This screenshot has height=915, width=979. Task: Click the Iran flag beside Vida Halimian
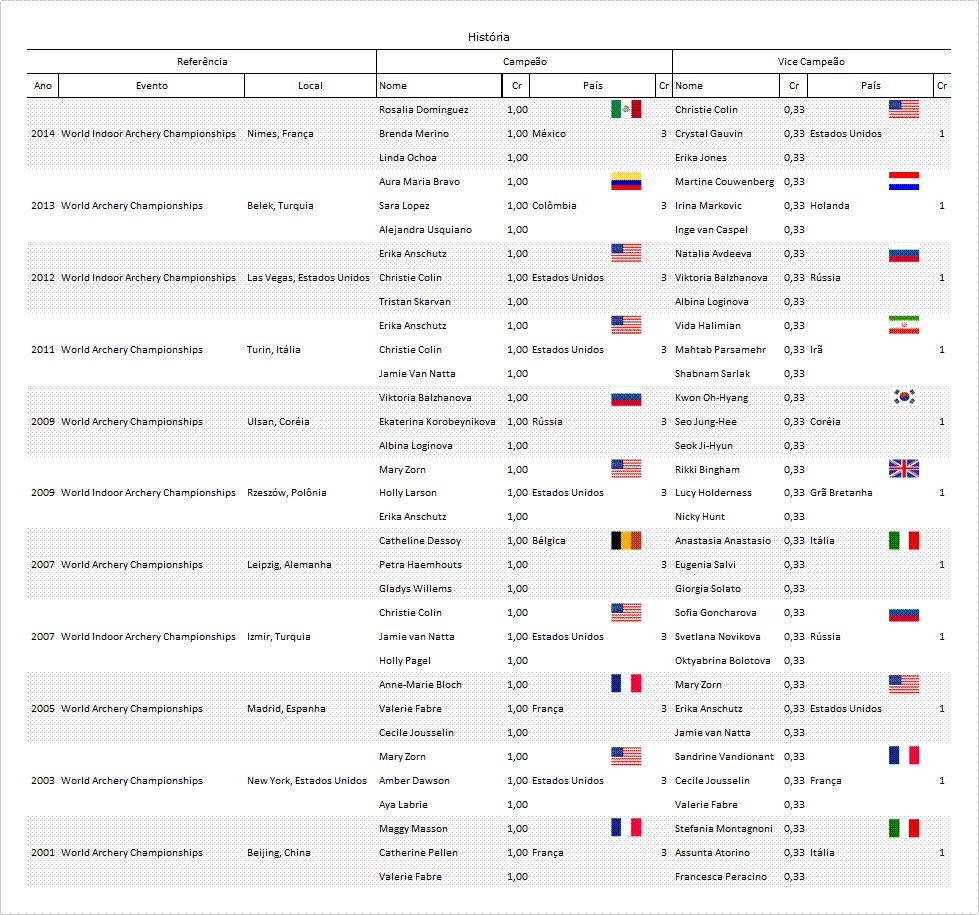tap(904, 325)
